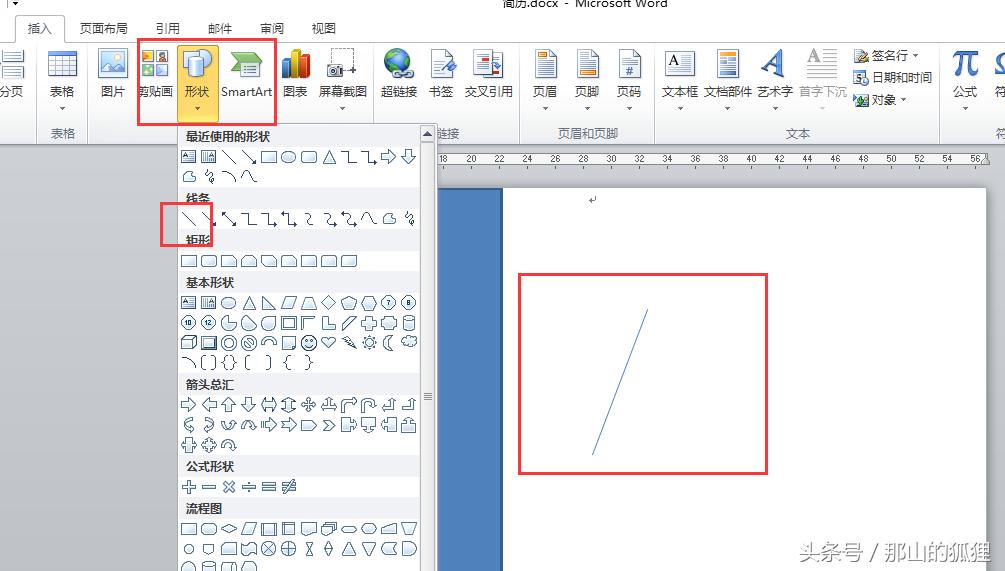The width and height of the screenshot is (1005, 571).
Task: Select diamond shape in 基本形状
Action: pyautogui.click(x=329, y=302)
